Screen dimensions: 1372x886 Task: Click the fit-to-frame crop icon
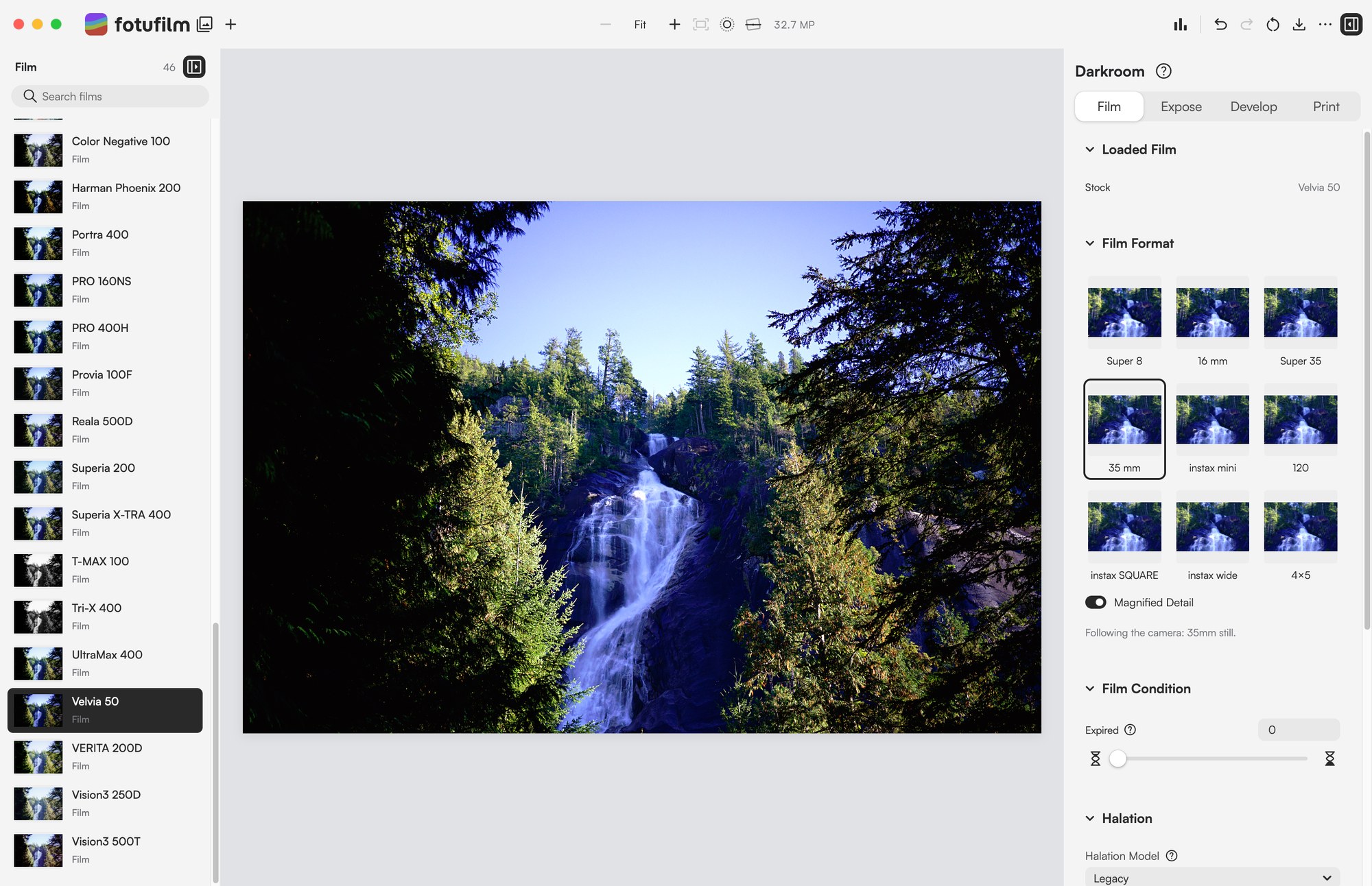(700, 24)
